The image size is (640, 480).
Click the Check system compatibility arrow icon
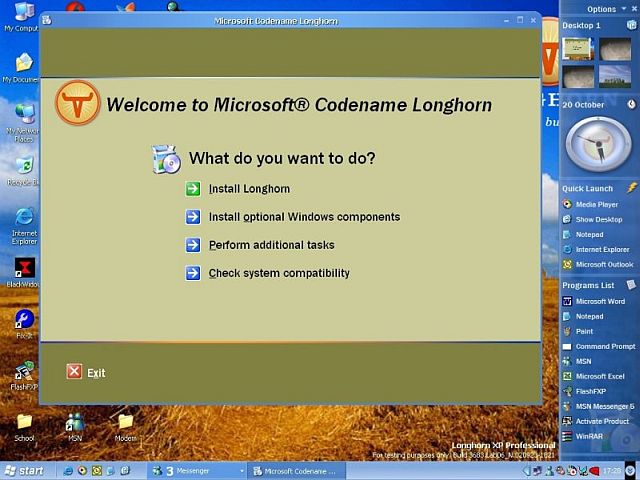(x=193, y=273)
